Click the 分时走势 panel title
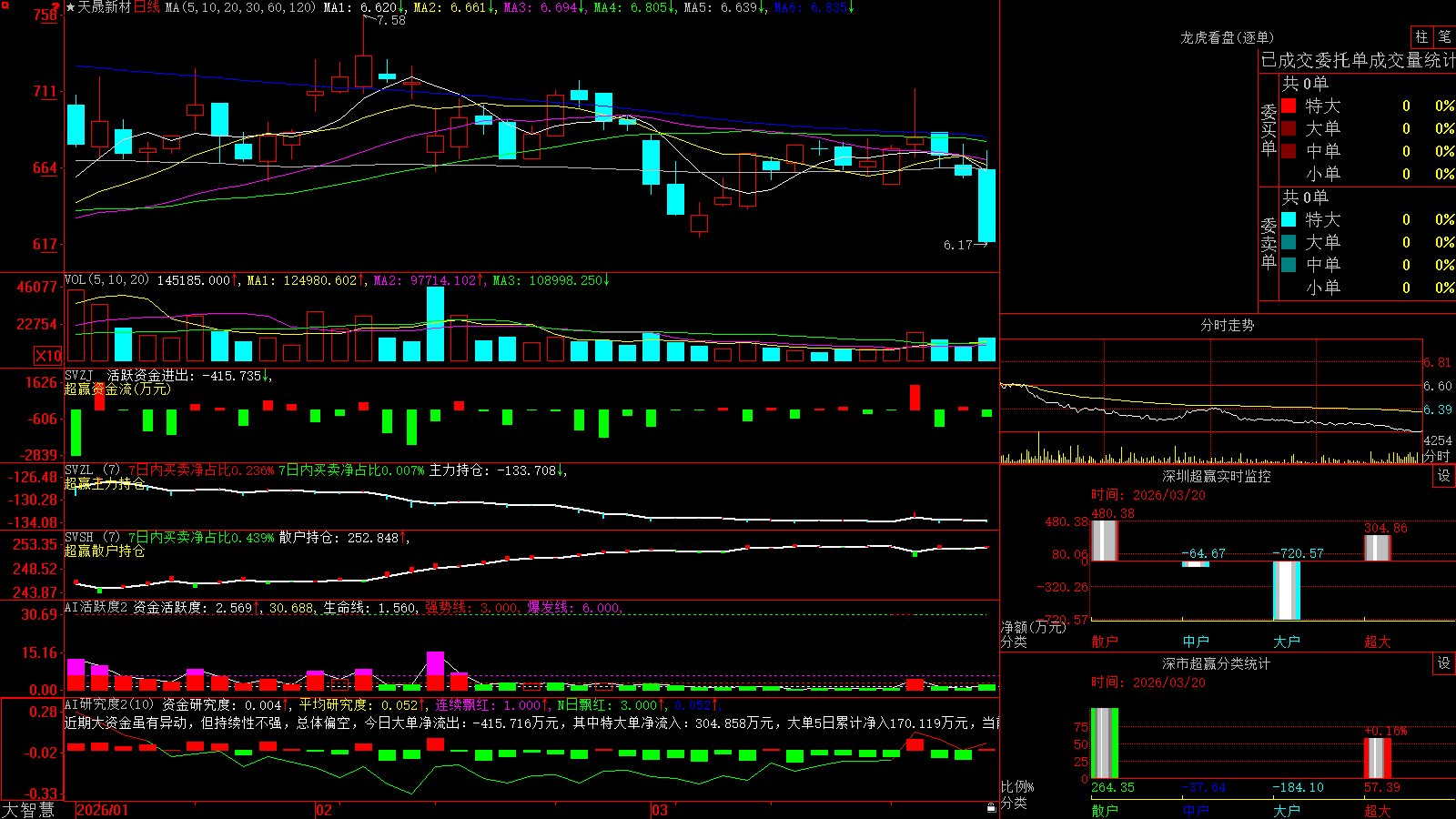The image size is (1456, 819). [x=1227, y=325]
